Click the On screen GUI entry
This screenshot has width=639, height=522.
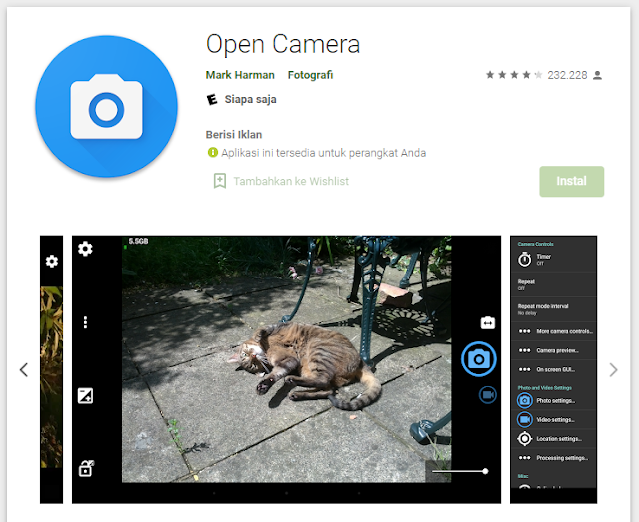[x=553, y=369]
